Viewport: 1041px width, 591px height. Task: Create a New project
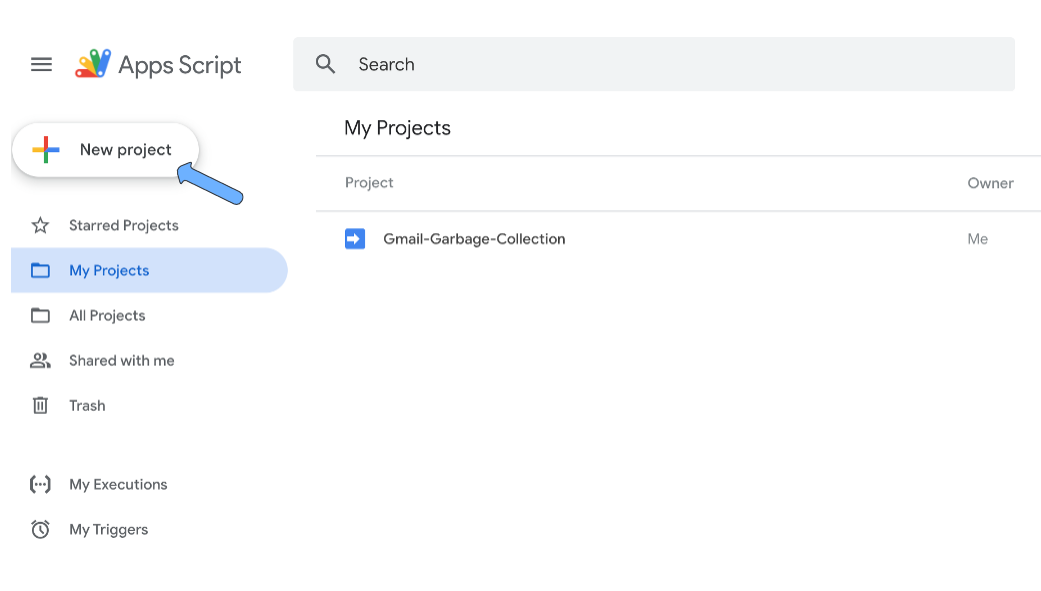pyautogui.click(x=106, y=150)
